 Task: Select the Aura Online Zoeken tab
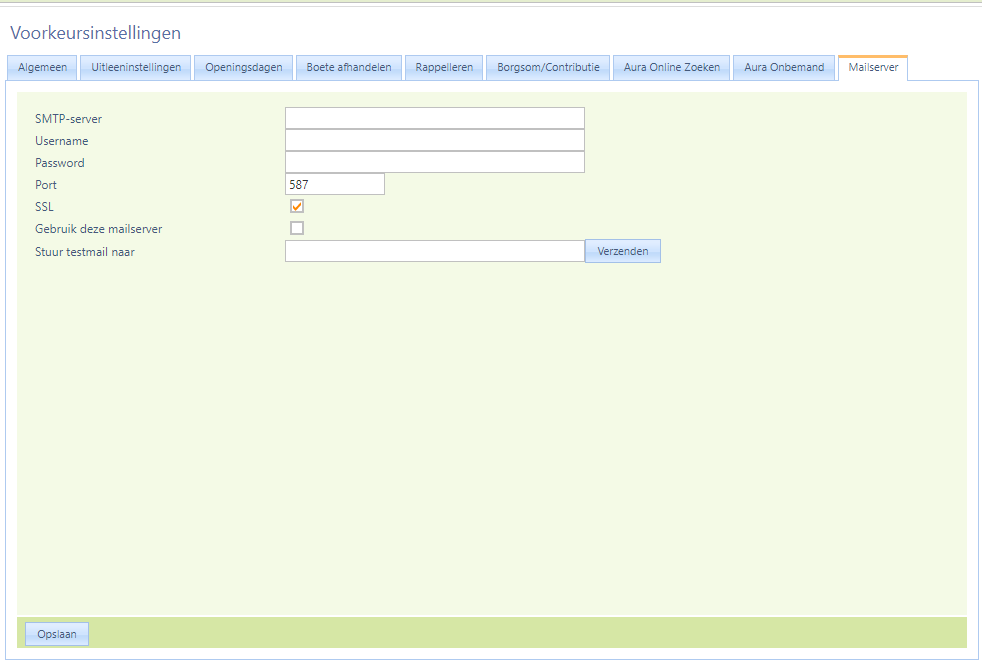coord(671,68)
